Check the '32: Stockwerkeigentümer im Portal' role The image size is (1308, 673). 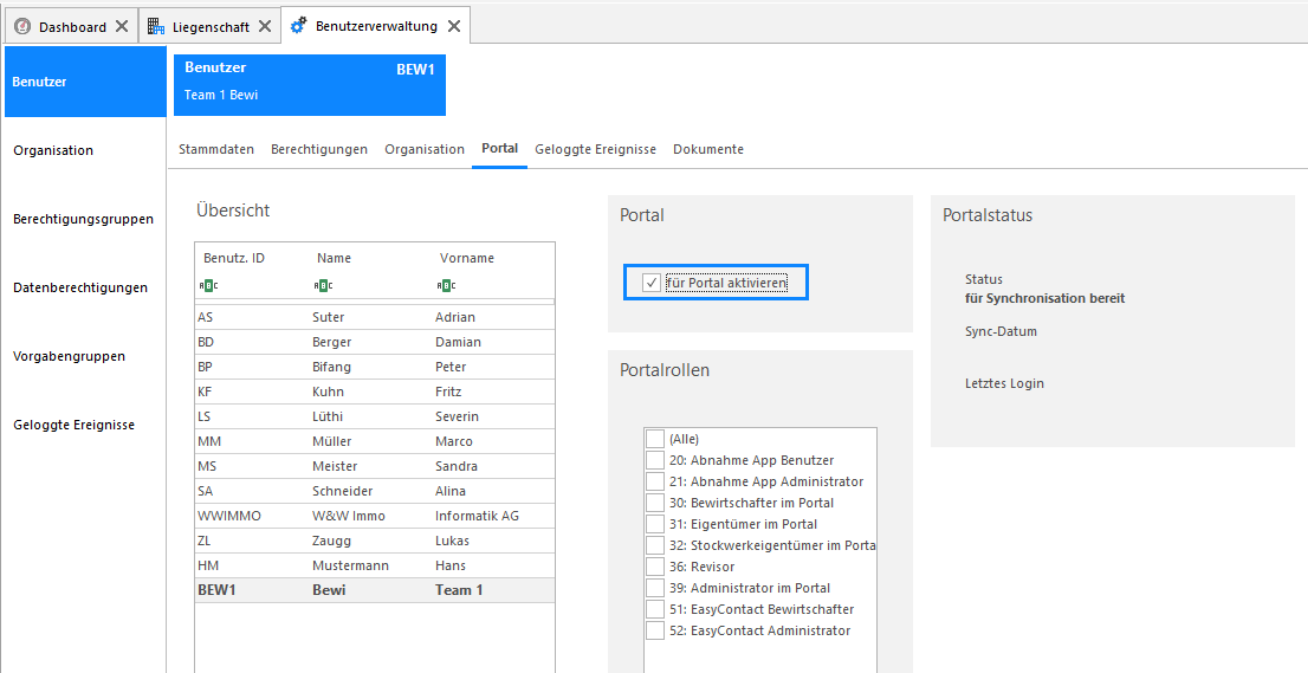[x=655, y=545]
